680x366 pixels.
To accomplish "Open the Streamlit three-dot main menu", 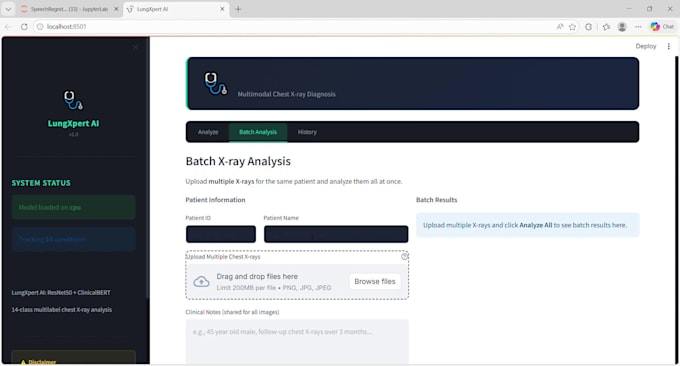I will pos(669,46).
